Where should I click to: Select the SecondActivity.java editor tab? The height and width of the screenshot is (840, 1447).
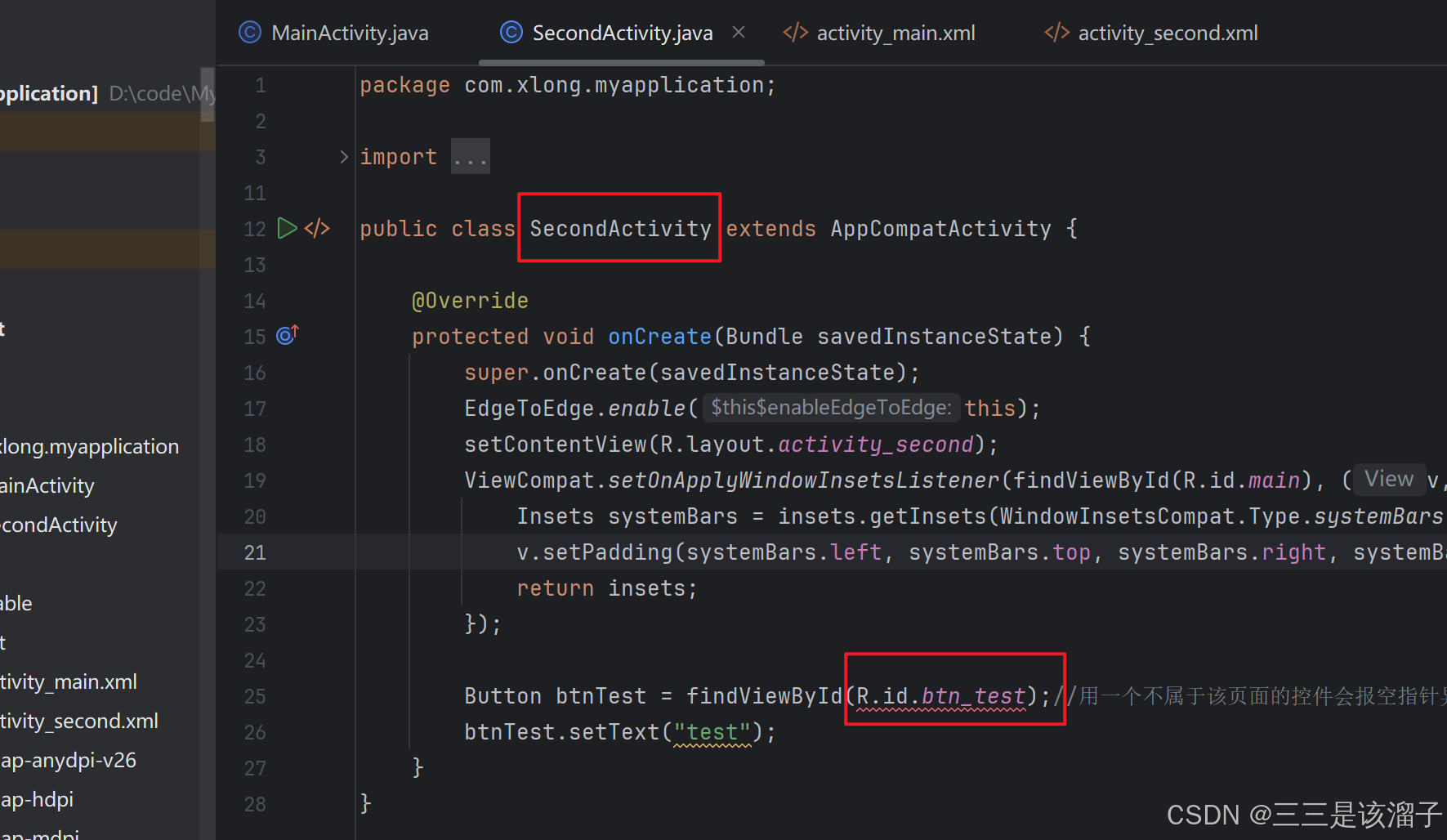[622, 33]
